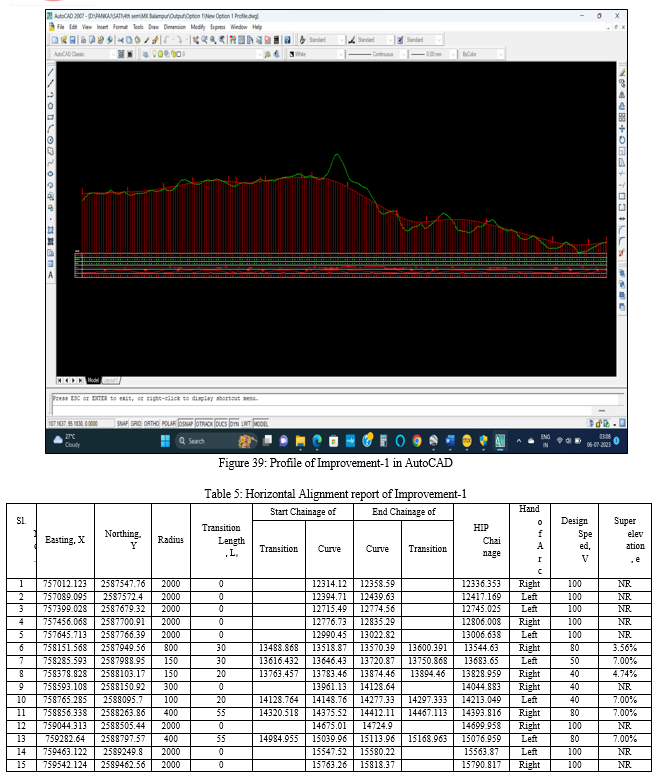The width and height of the screenshot is (665, 779).
Task: Open the Draw menu
Action: [x=153, y=27]
